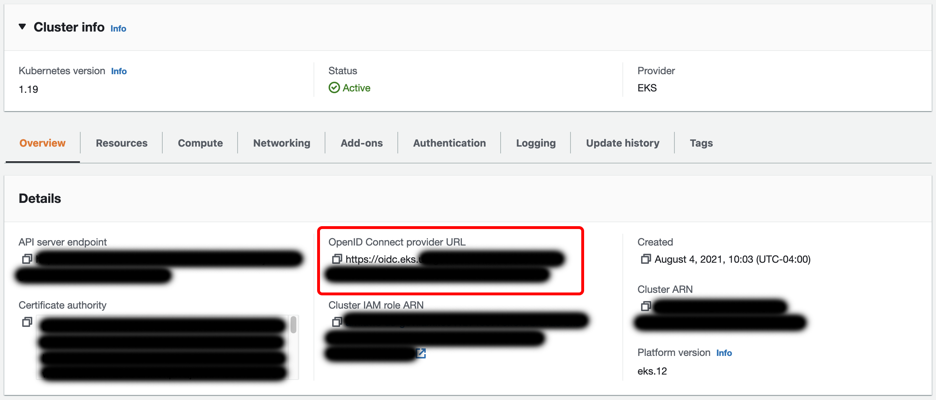Click the Certificate authority scrollbar

(x=293, y=326)
